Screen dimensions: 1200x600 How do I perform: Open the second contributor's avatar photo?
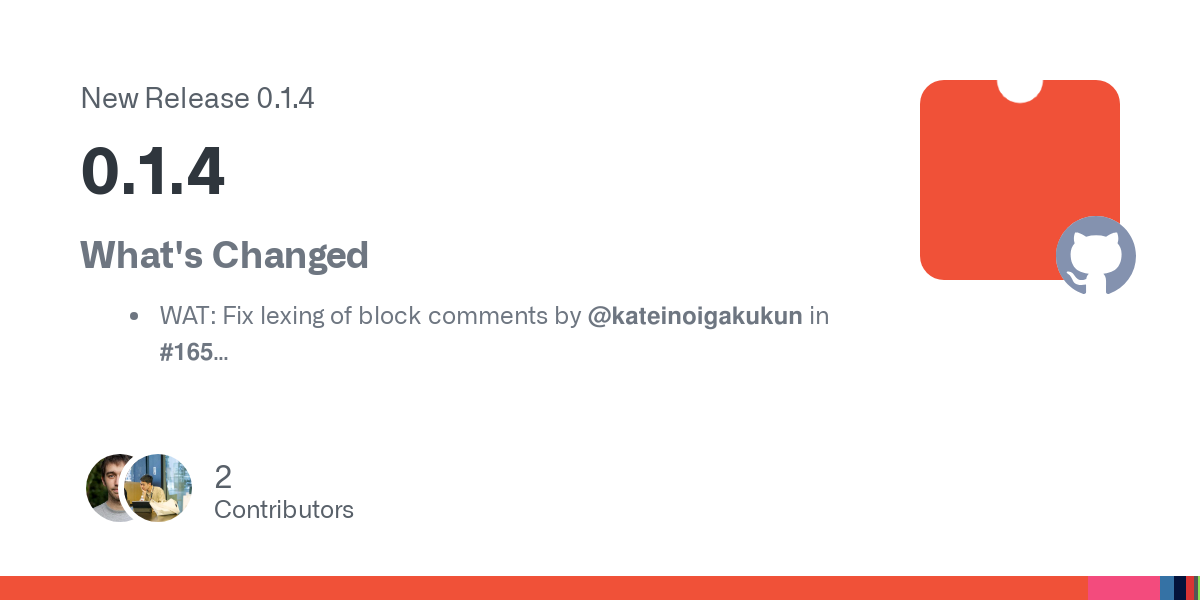click(x=158, y=488)
